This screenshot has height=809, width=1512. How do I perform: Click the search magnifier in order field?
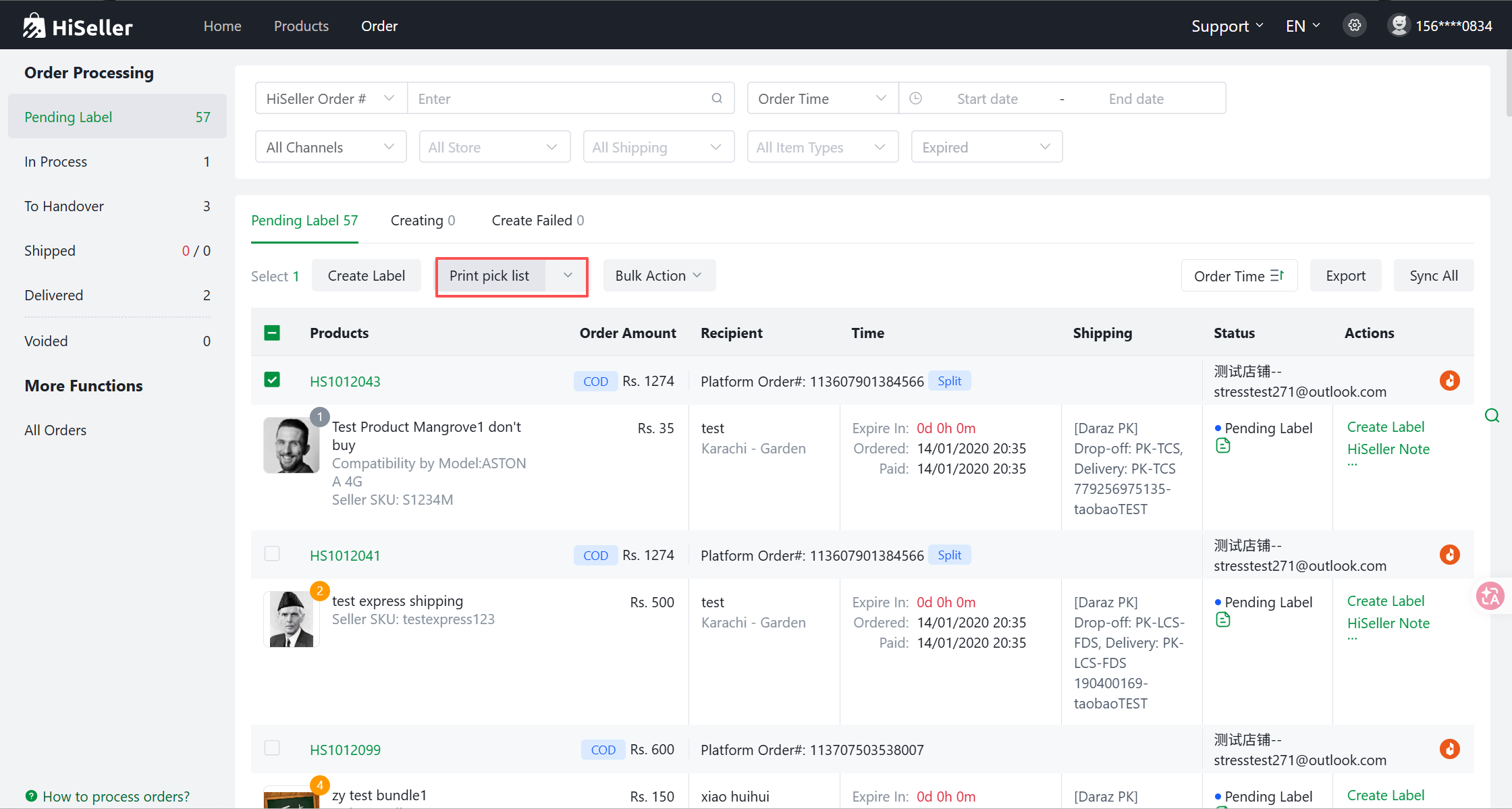(717, 99)
